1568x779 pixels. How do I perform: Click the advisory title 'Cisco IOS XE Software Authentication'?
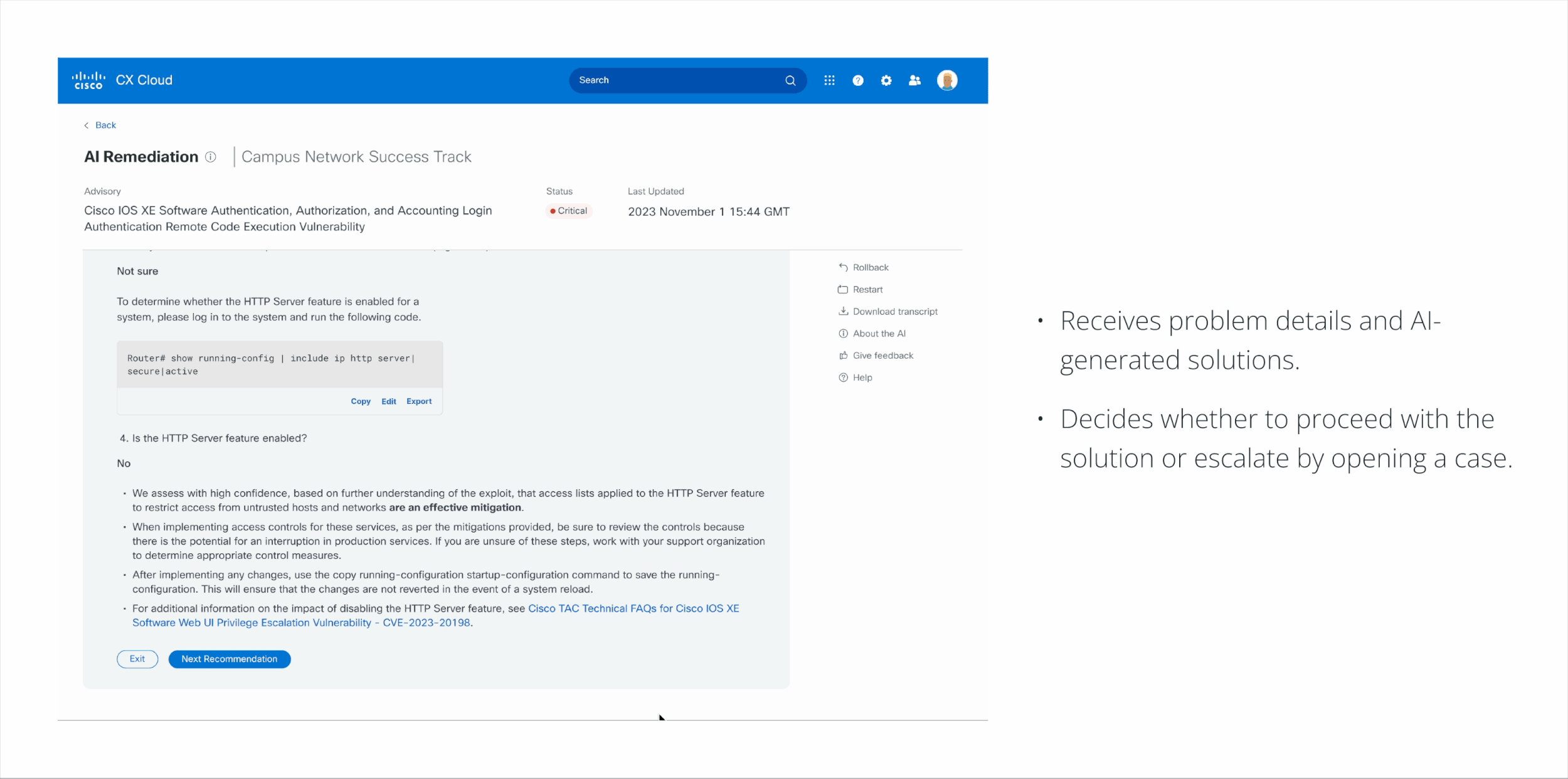pos(288,218)
